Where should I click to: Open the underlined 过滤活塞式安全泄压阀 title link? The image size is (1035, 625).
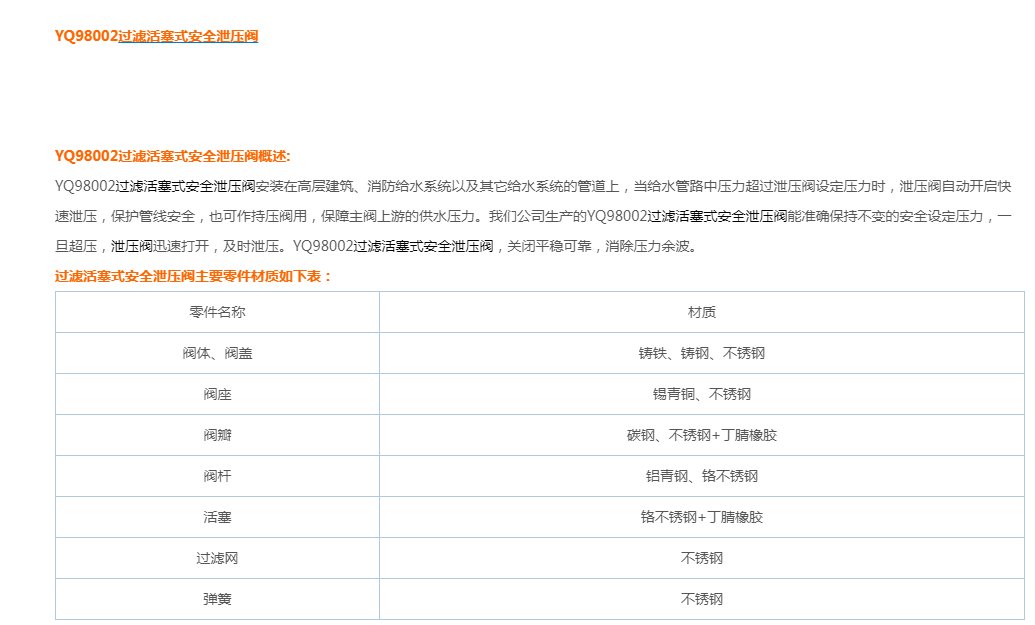[188, 36]
